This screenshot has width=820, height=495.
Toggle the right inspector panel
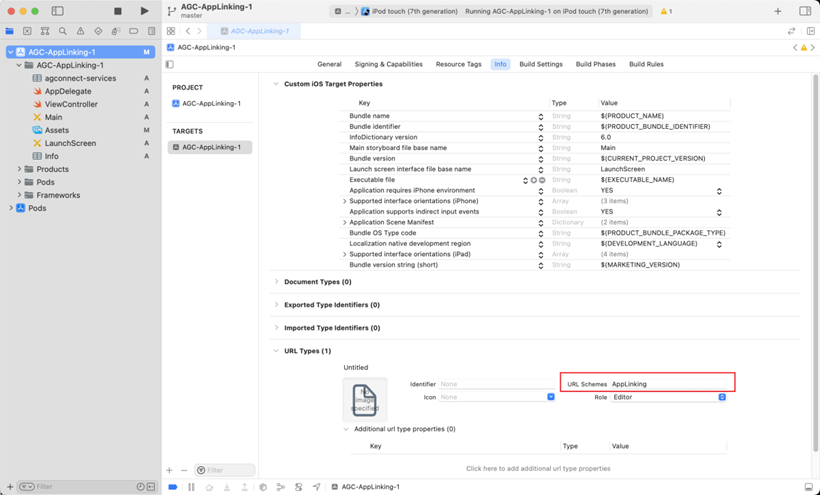tap(805, 11)
